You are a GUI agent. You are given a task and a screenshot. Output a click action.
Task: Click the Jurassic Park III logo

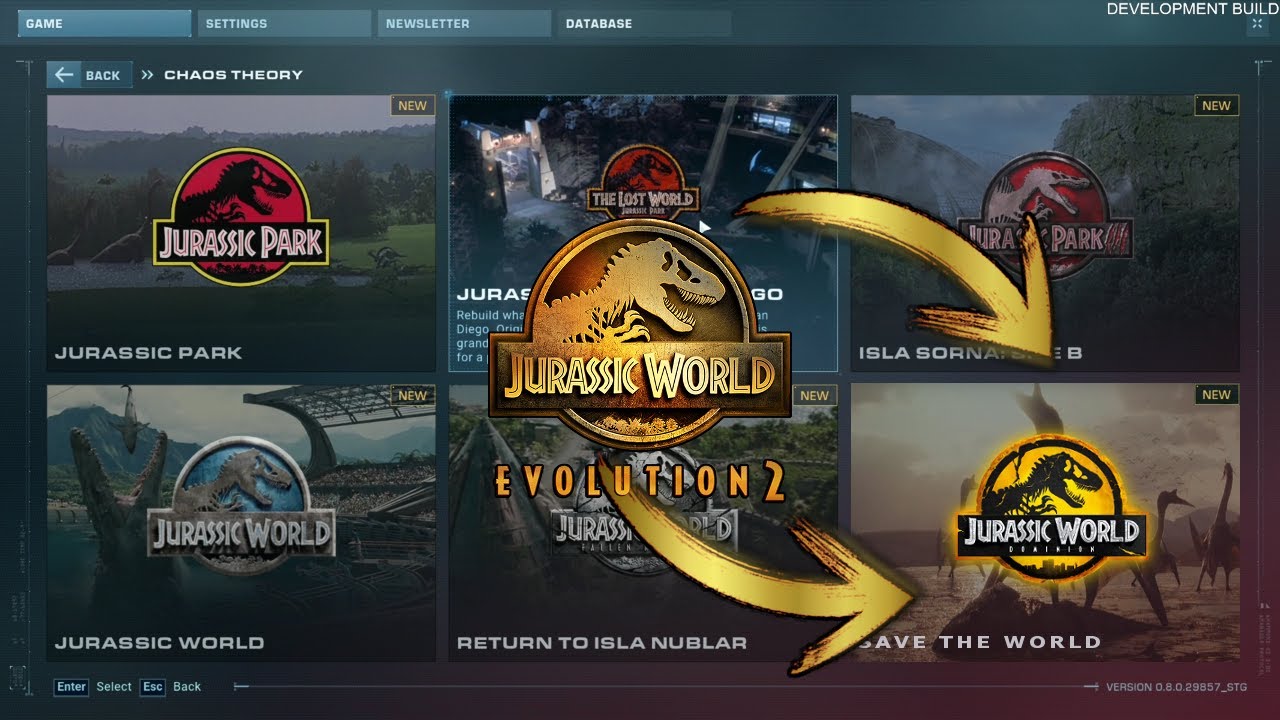coord(1046,215)
